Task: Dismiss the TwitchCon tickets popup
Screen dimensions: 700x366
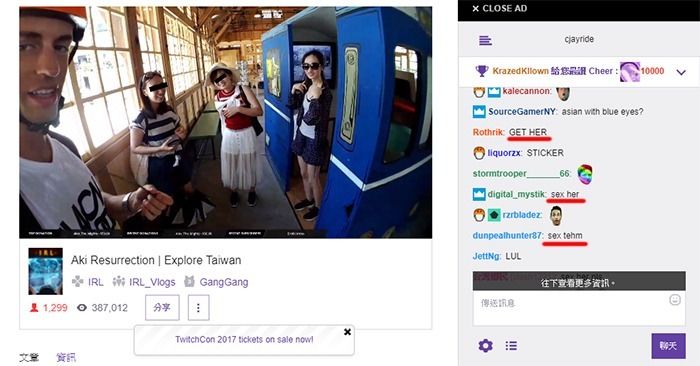Action: [x=347, y=332]
